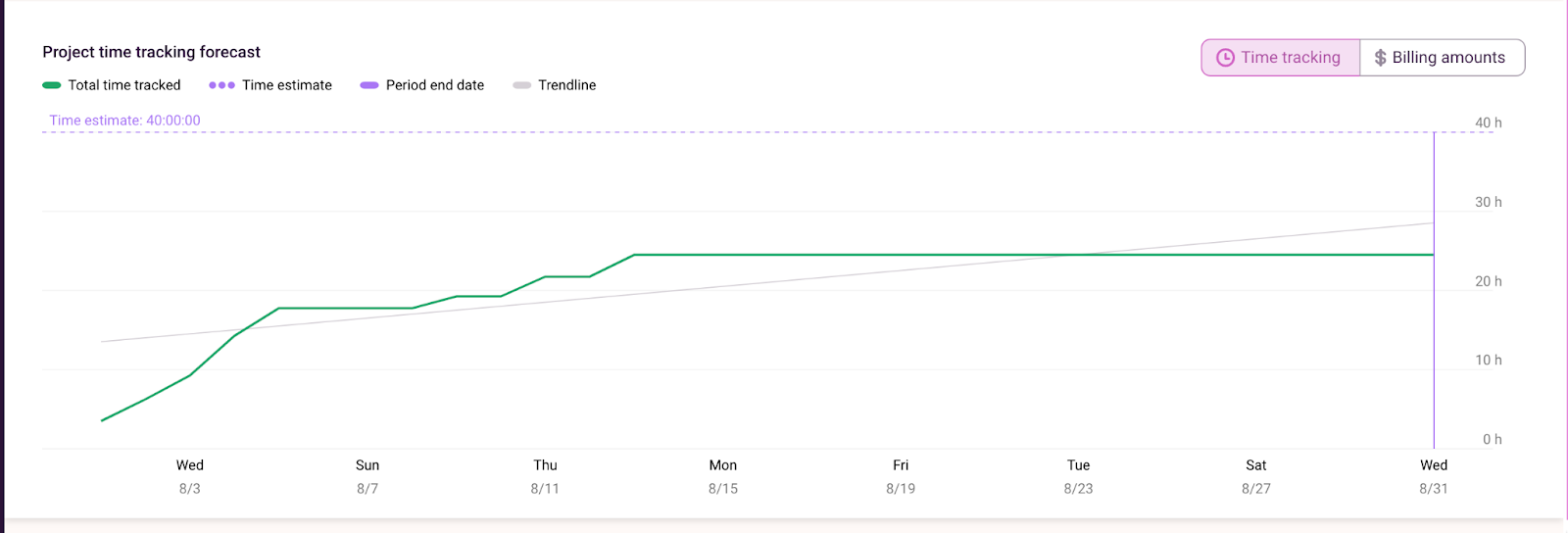Click the purple dotted Time estimate swatch
The image size is (1568, 533).
tap(221, 85)
